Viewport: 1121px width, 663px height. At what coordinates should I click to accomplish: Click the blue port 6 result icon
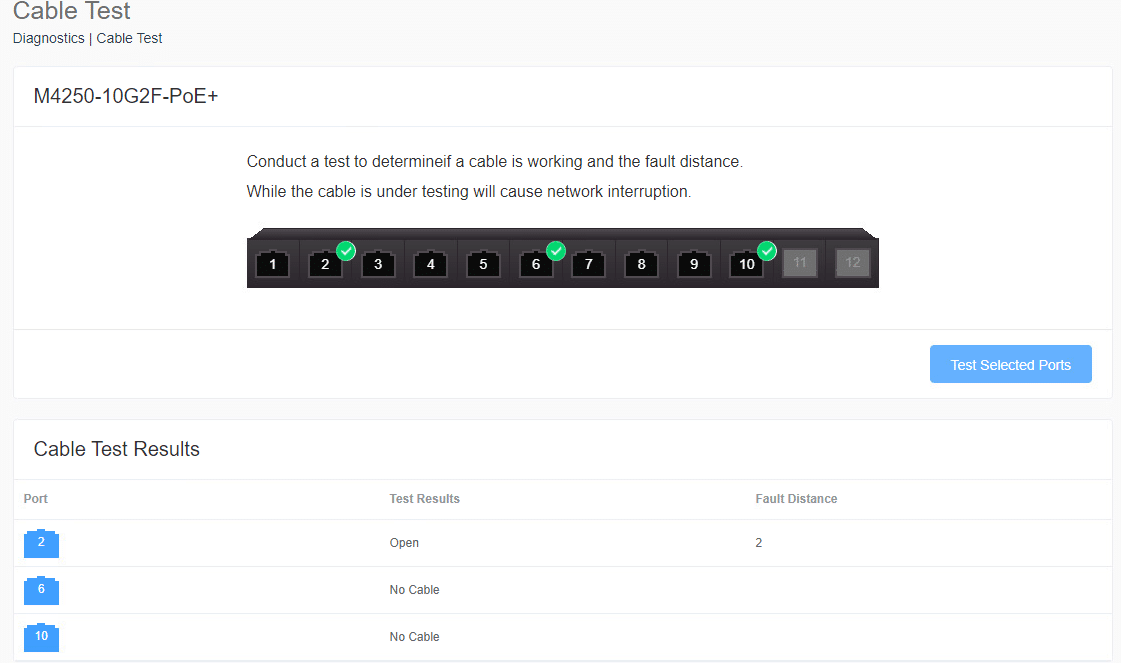[41, 590]
